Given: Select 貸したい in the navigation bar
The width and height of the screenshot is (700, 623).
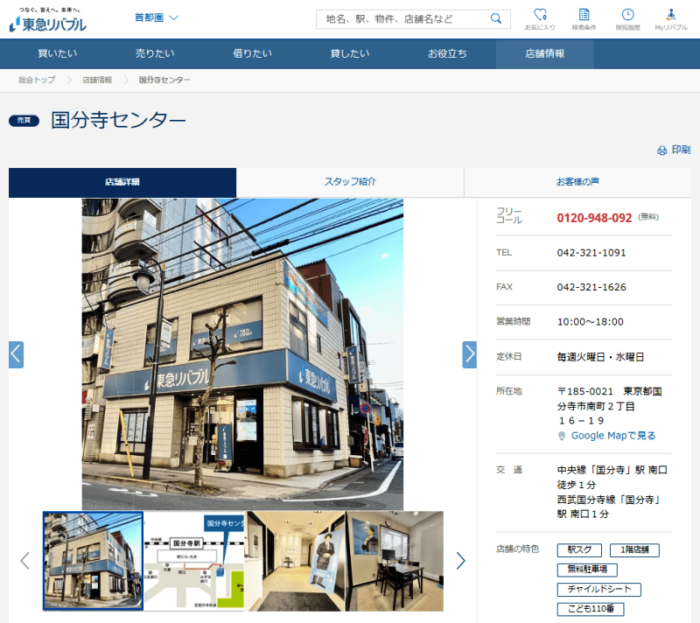Looking at the screenshot, I should coord(350,54).
